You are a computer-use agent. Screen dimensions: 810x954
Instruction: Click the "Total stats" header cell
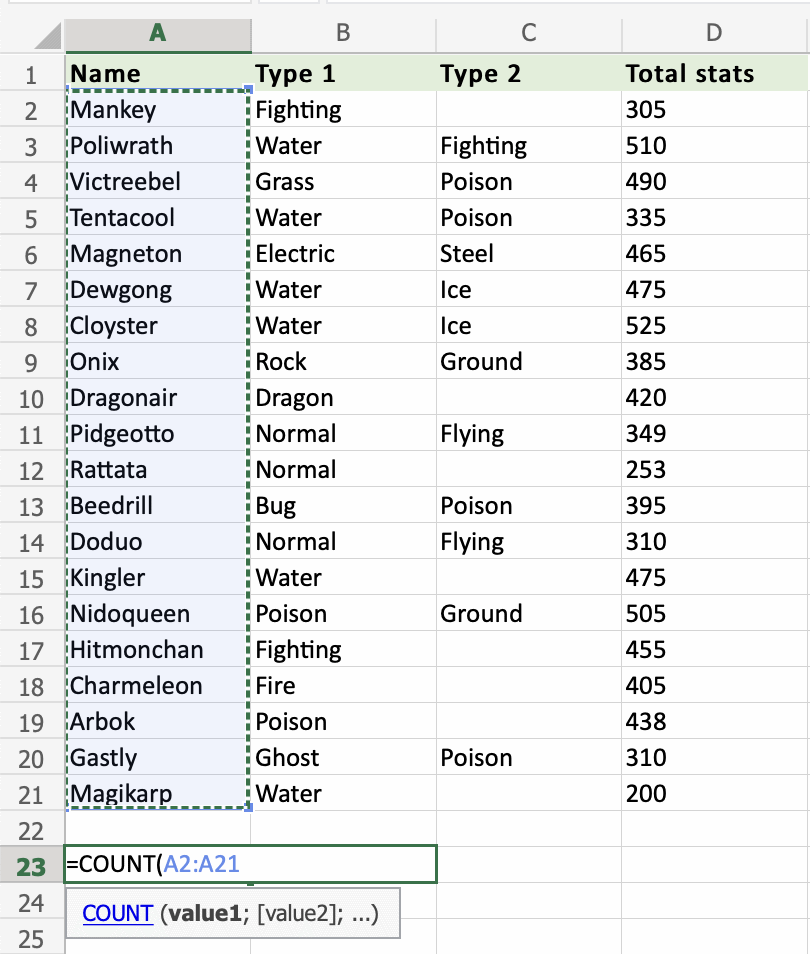(714, 74)
